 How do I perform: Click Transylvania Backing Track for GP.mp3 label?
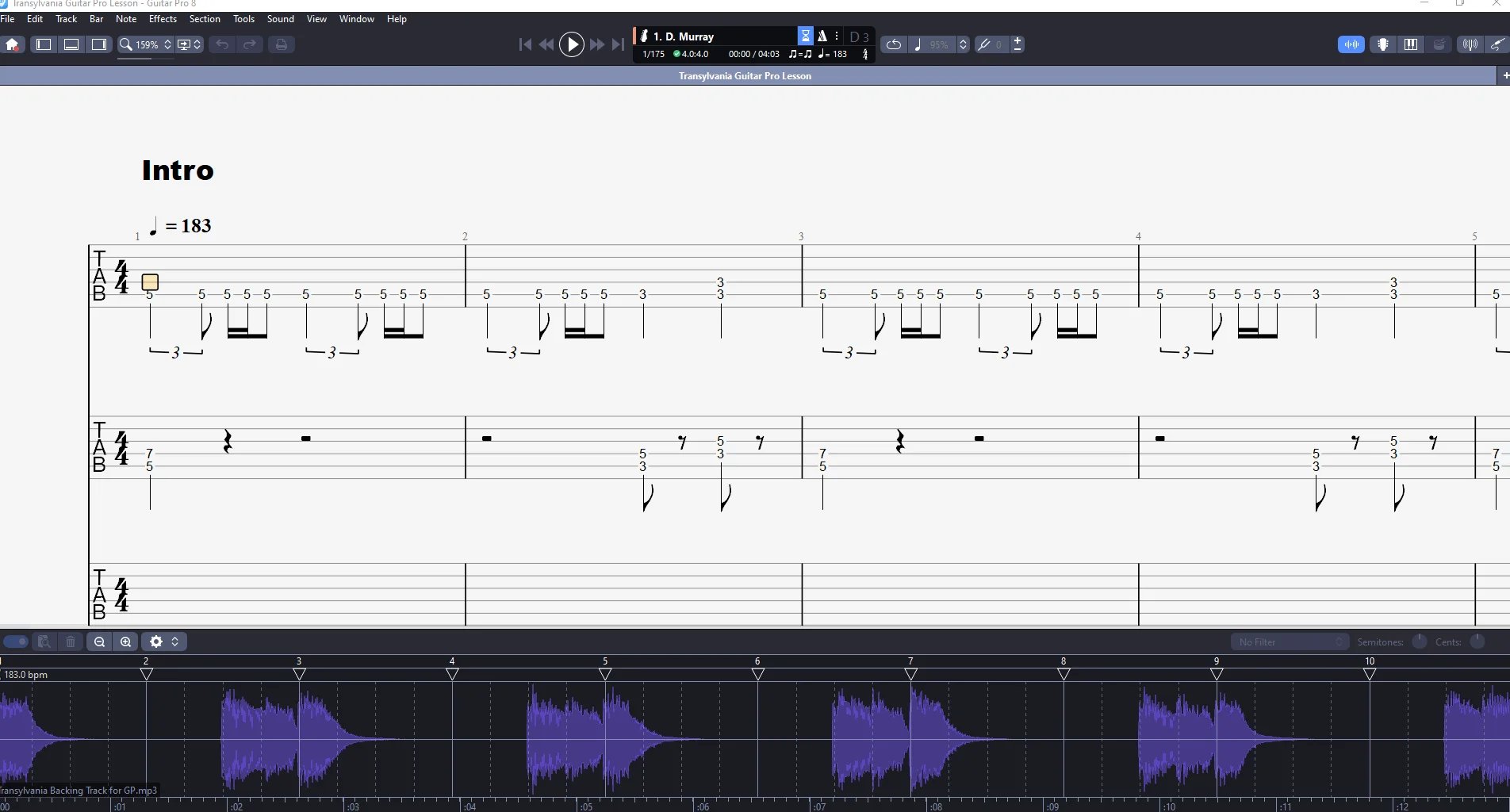coord(79,791)
